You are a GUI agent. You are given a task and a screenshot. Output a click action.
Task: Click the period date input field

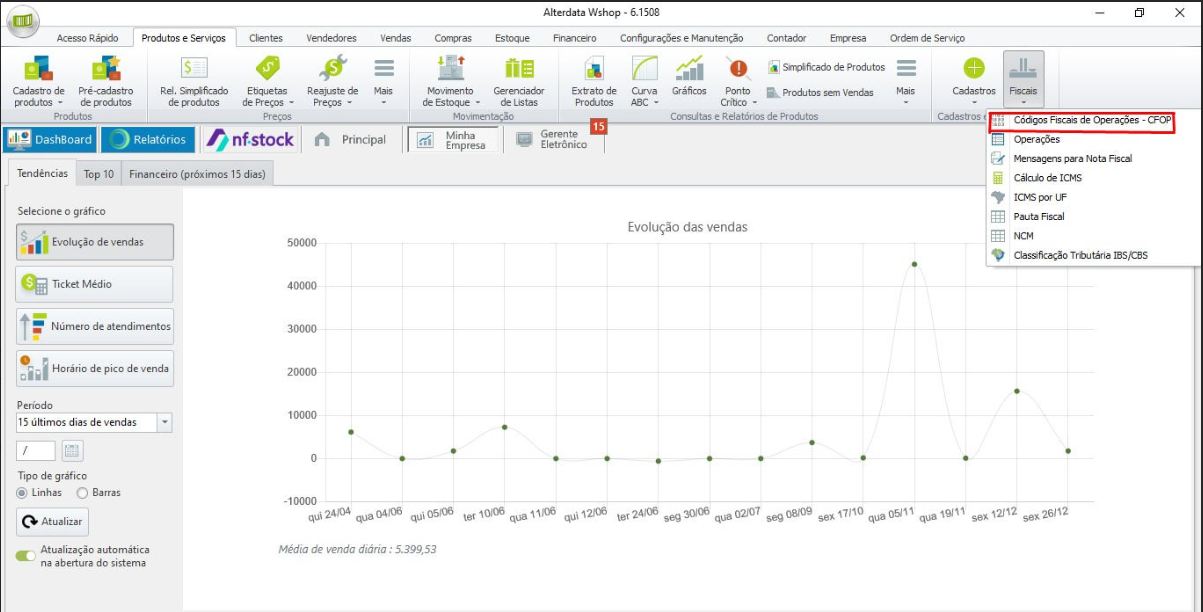[36, 450]
